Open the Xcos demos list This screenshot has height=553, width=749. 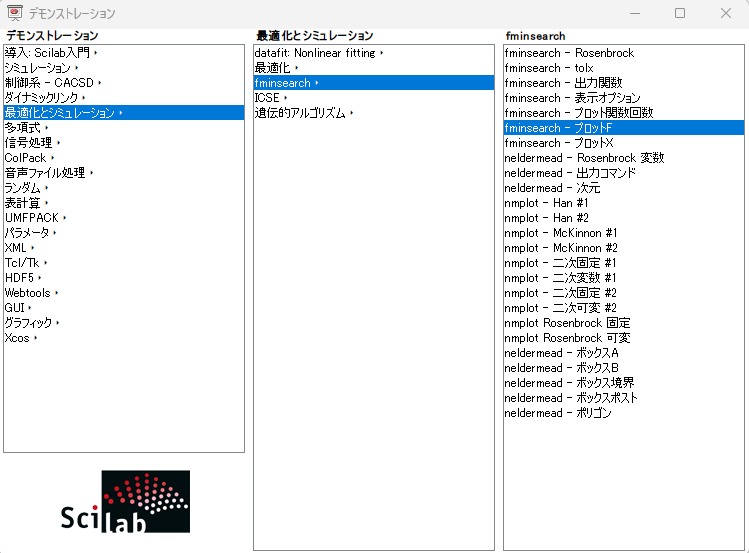[x=19, y=338]
